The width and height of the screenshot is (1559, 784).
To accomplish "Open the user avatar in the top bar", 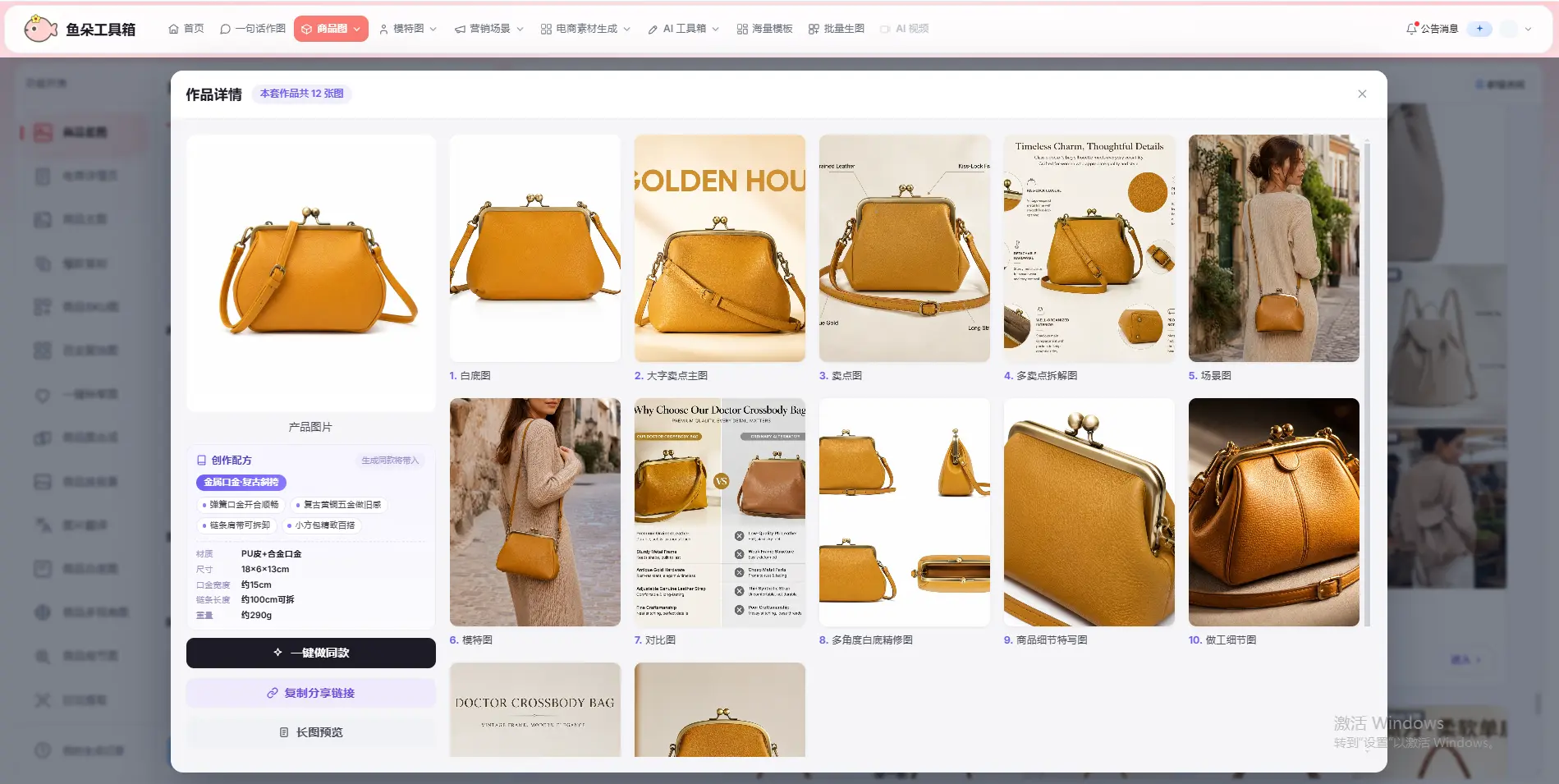I will click(x=1509, y=29).
